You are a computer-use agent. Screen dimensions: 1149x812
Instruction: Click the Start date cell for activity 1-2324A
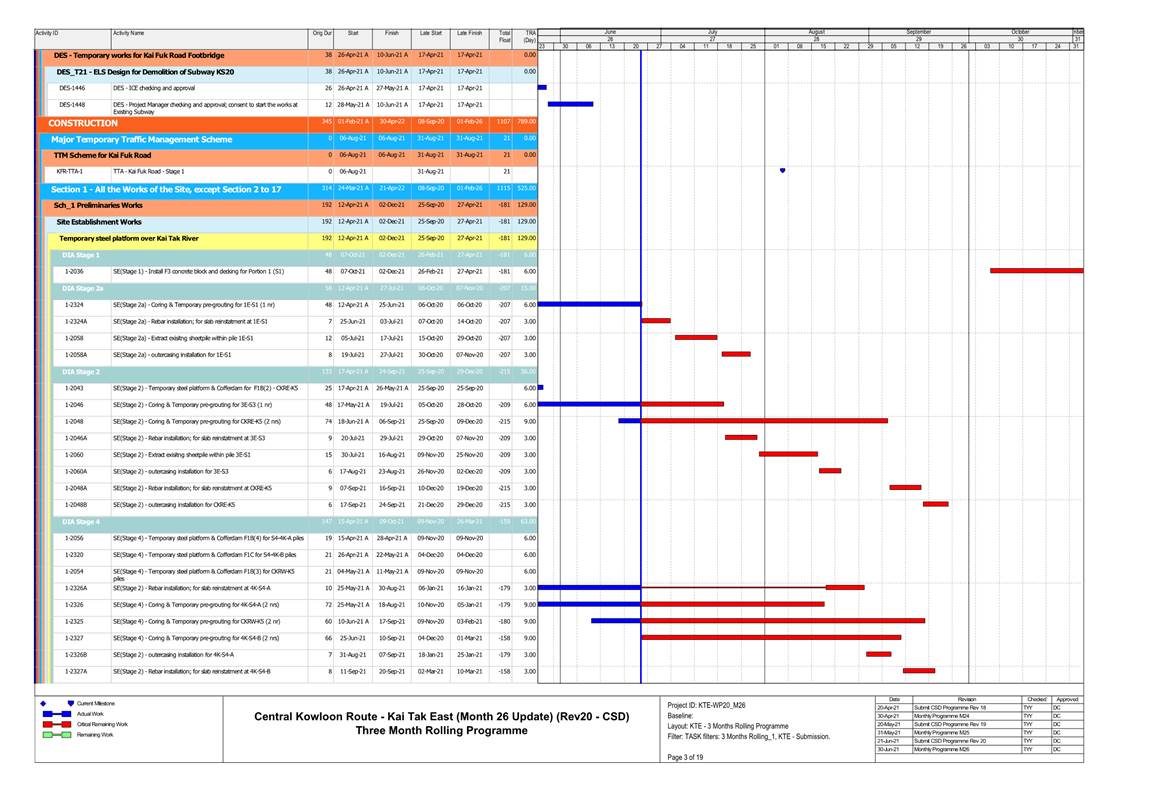pos(353,321)
